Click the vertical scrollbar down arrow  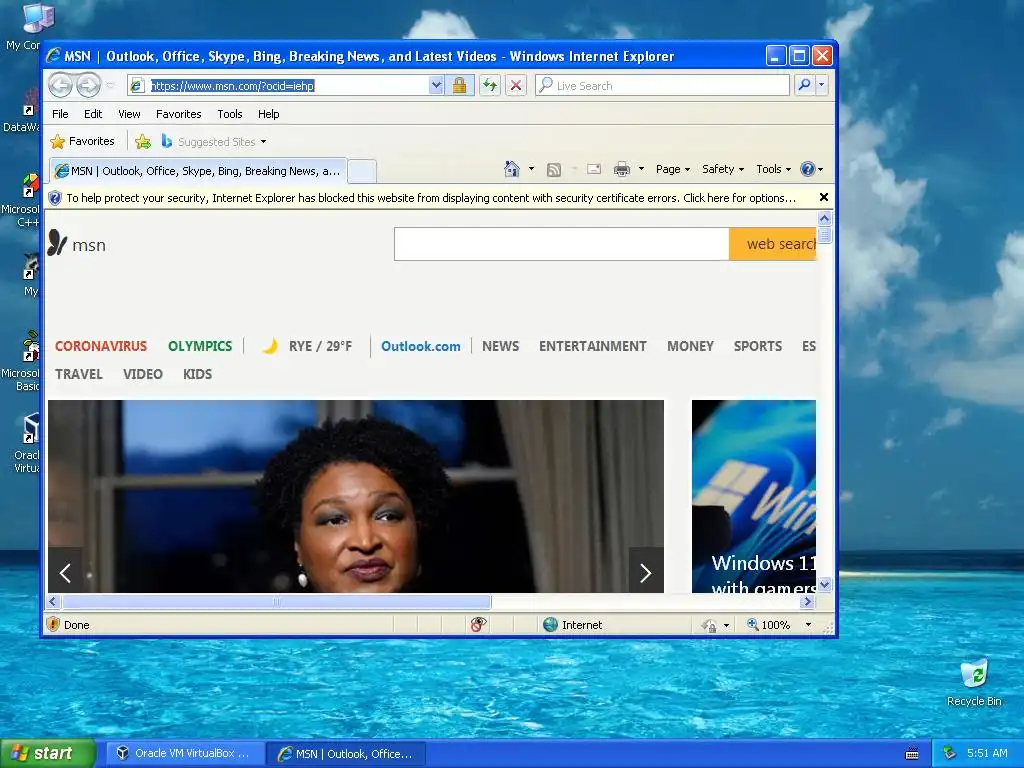(824, 584)
